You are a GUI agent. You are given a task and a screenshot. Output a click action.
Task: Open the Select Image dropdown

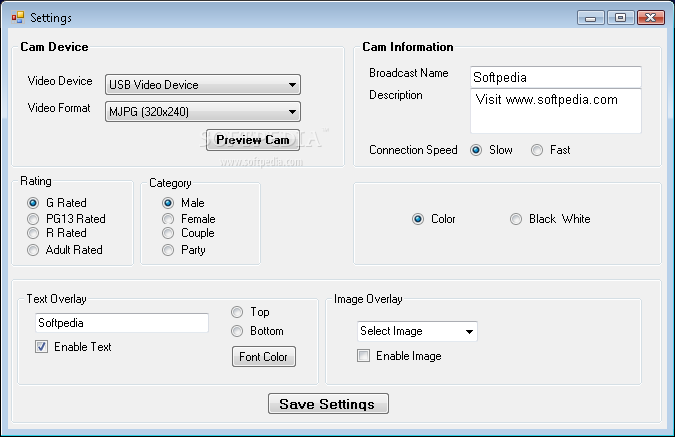tap(417, 331)
